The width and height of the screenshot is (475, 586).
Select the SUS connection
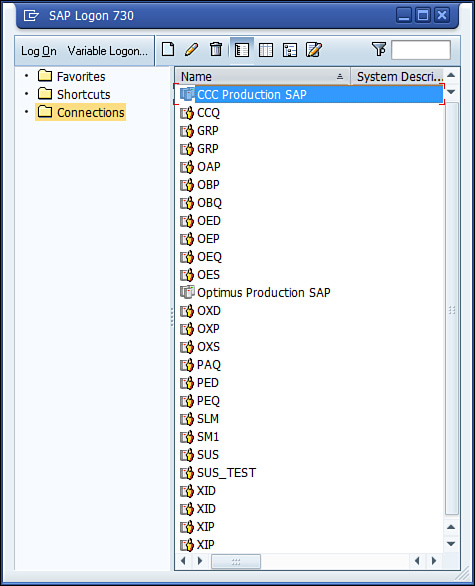(208, 454)
